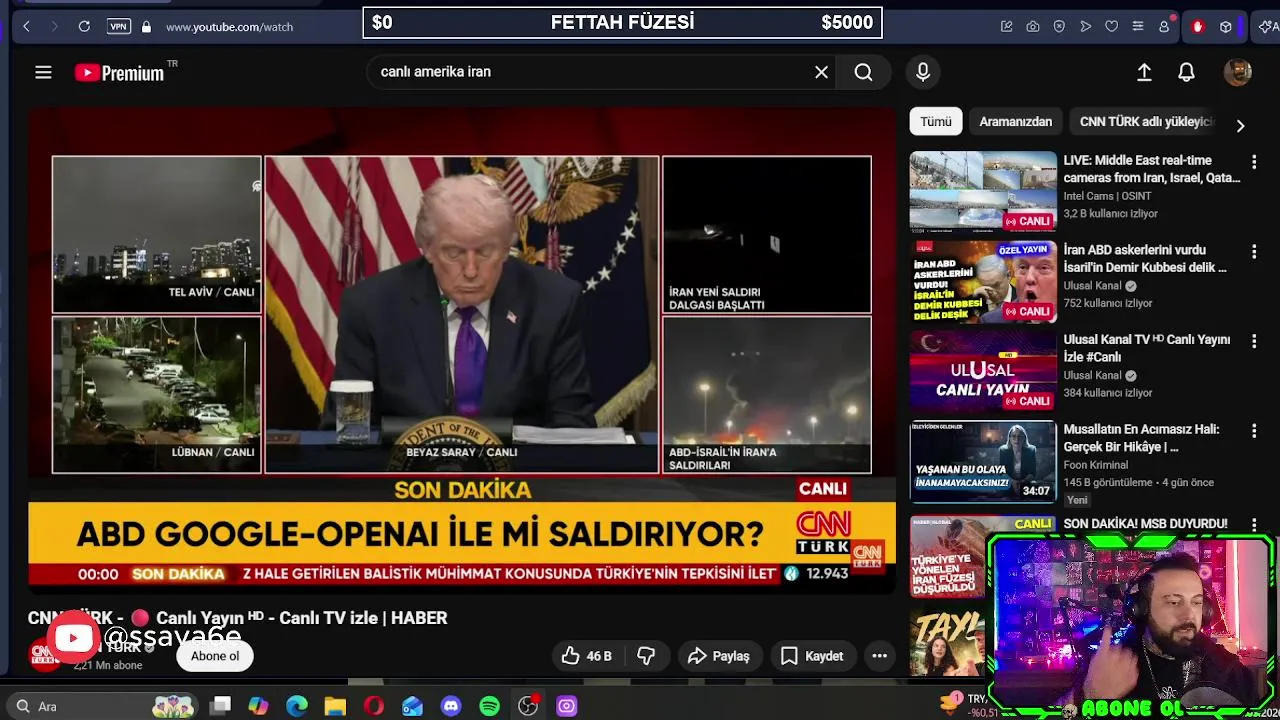Click the Foon Kriminal channel name
The width and height of the screenshot is (1280, 720).
click(x=1095, y=465)
